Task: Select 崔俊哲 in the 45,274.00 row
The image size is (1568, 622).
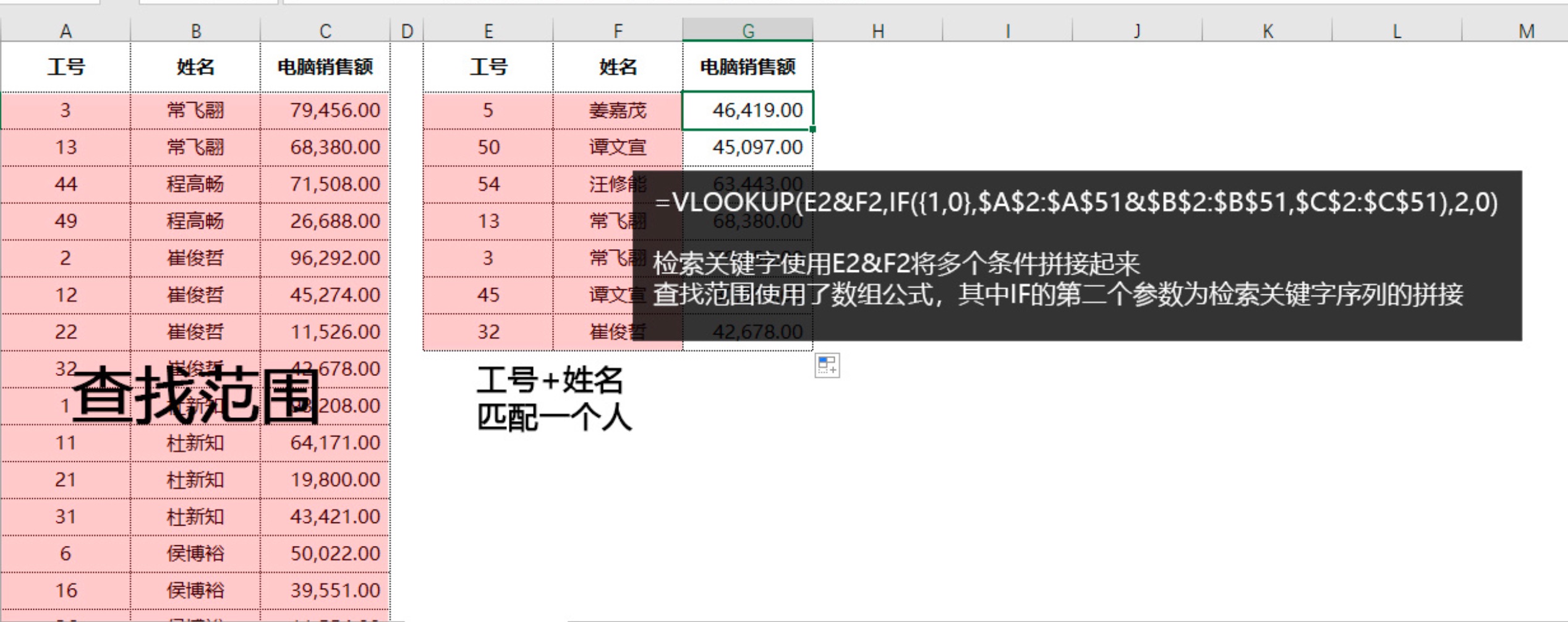Action: pyautogui.click(x=195, y=295)
